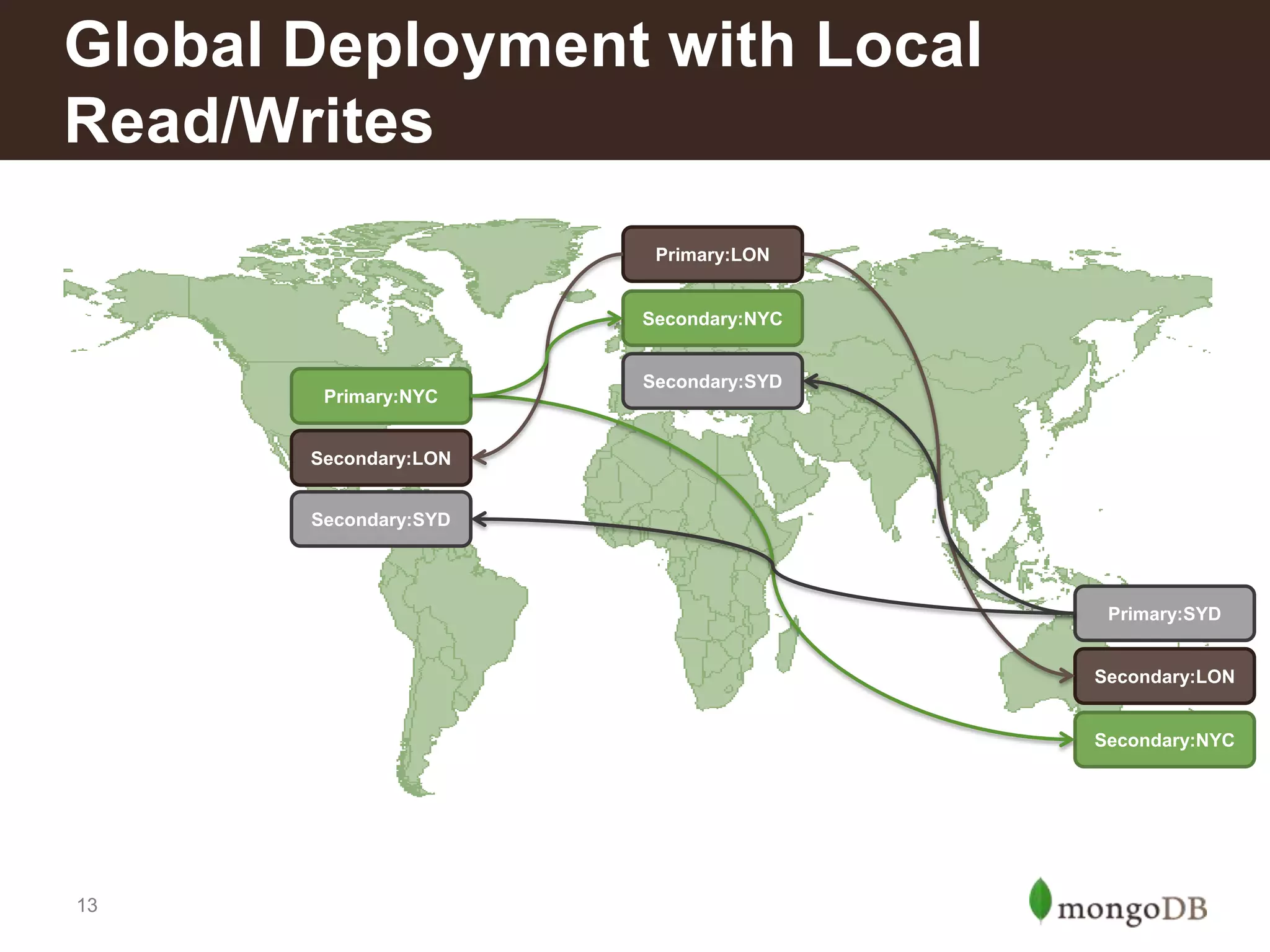The image size is (1270, 952).
Task: Click the Primary:SYD box
Action: coord(1165,614)
